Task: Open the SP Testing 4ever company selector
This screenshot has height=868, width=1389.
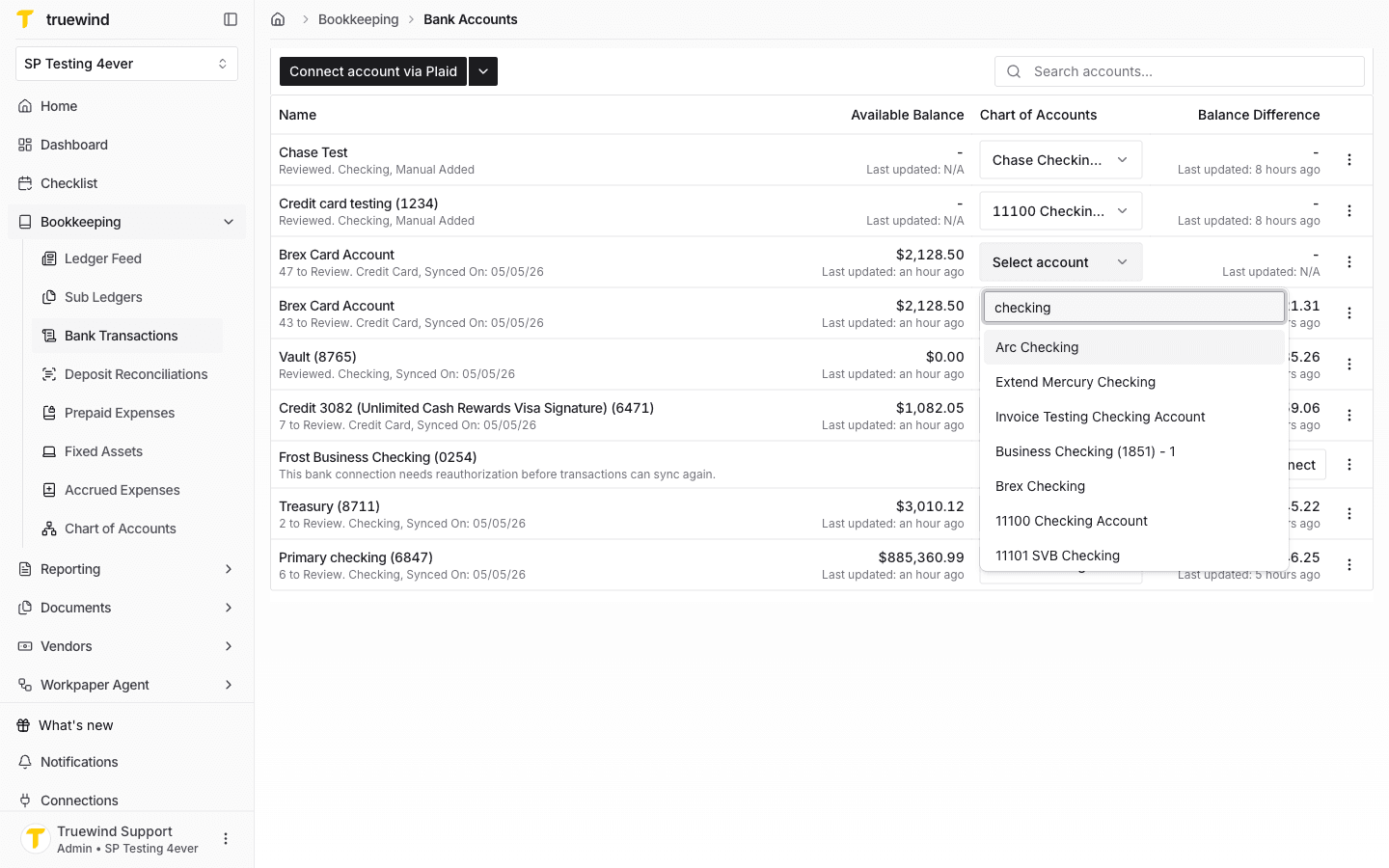Action: click(x=126, y=64)
